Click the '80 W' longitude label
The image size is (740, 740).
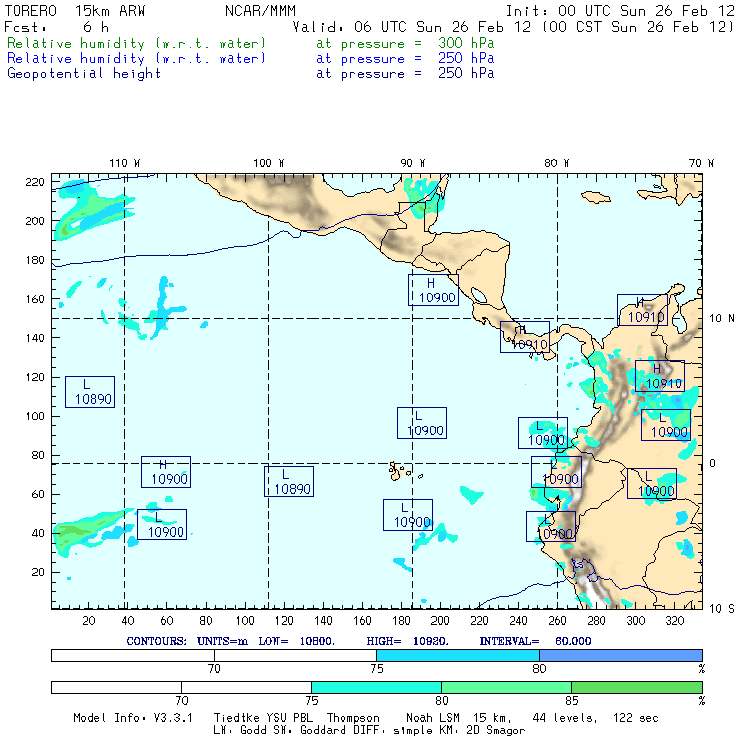pyautogui.click(x=556, y=163)
